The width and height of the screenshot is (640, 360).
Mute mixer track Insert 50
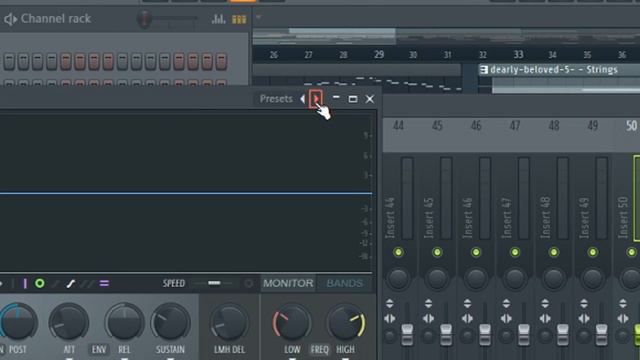pos(631,252)
